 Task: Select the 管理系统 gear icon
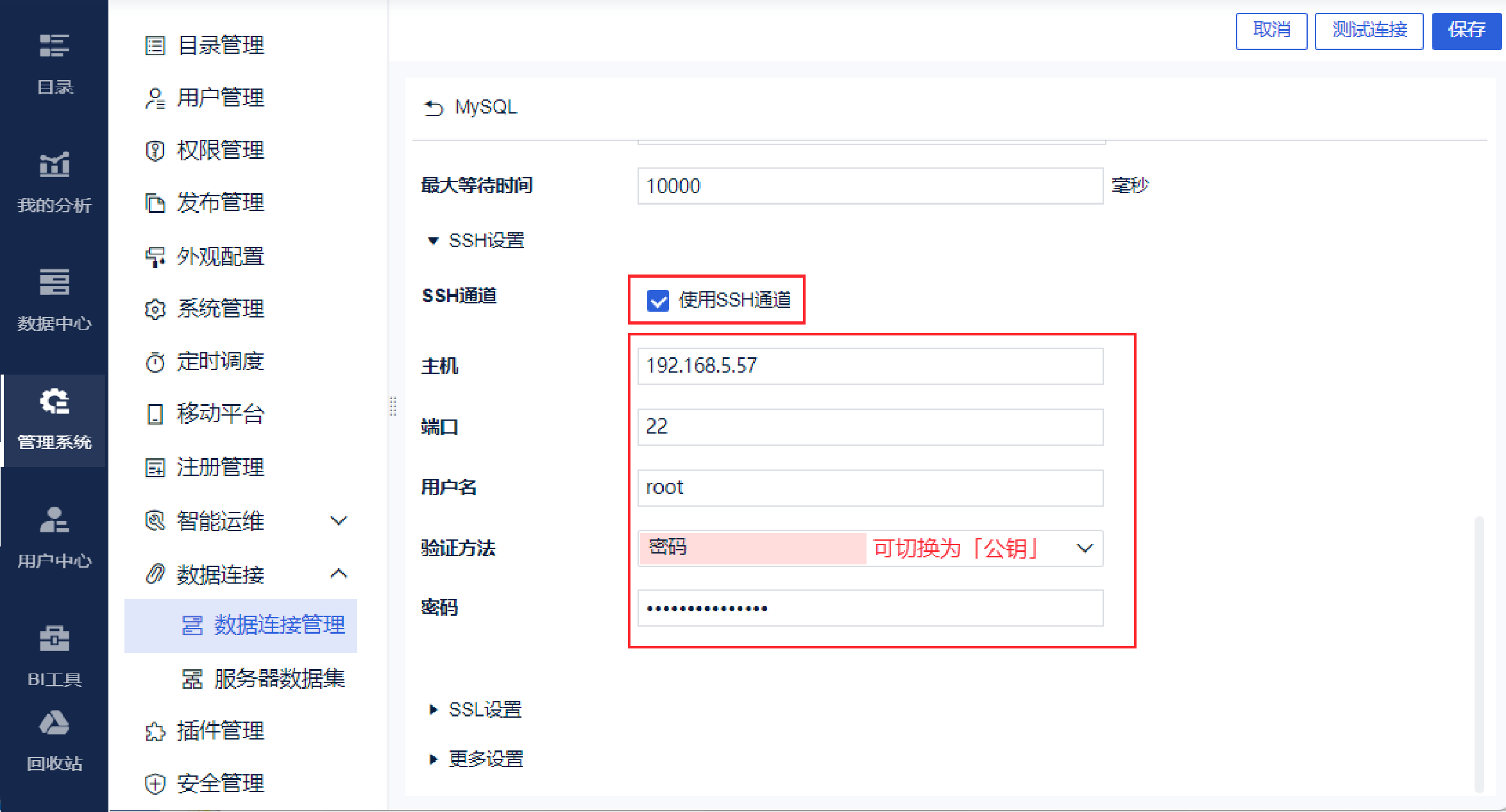click(x=55, y=402)
